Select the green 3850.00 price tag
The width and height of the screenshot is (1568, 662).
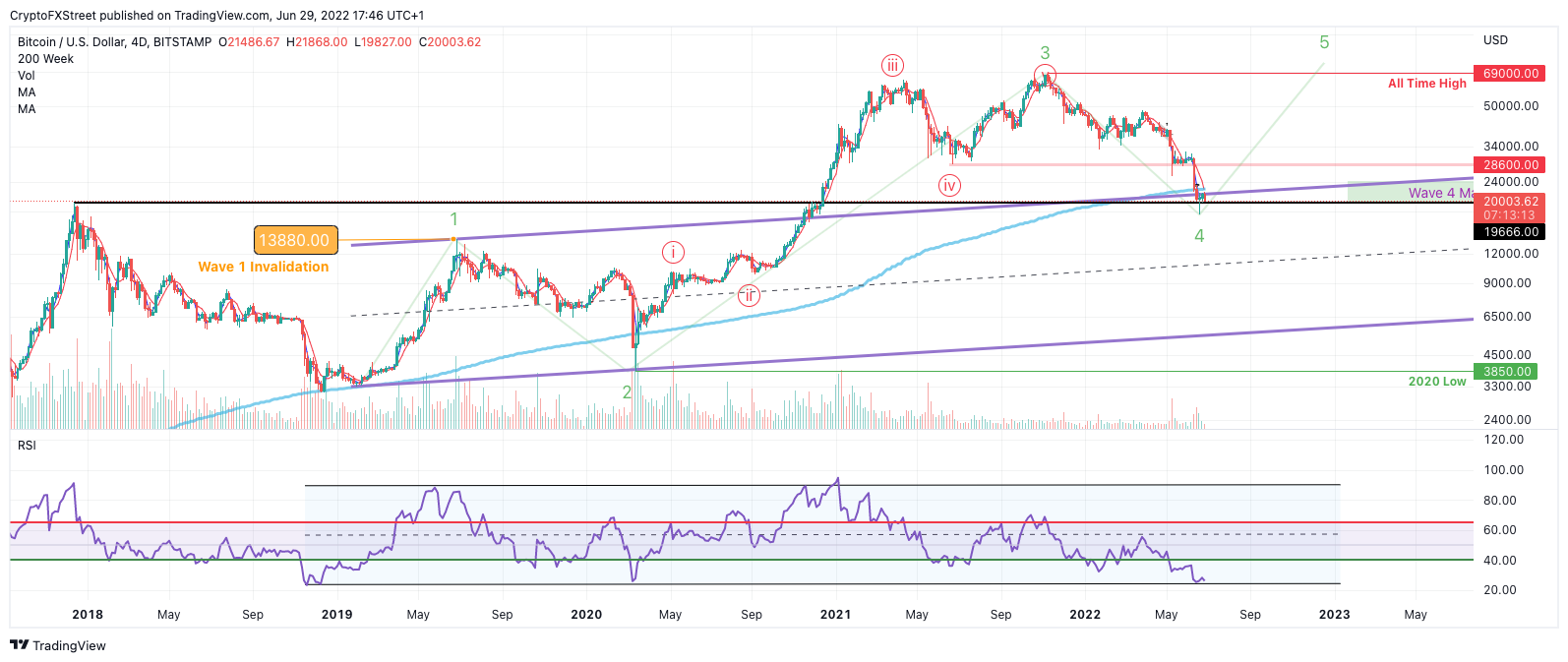(x=1507, y=372)
